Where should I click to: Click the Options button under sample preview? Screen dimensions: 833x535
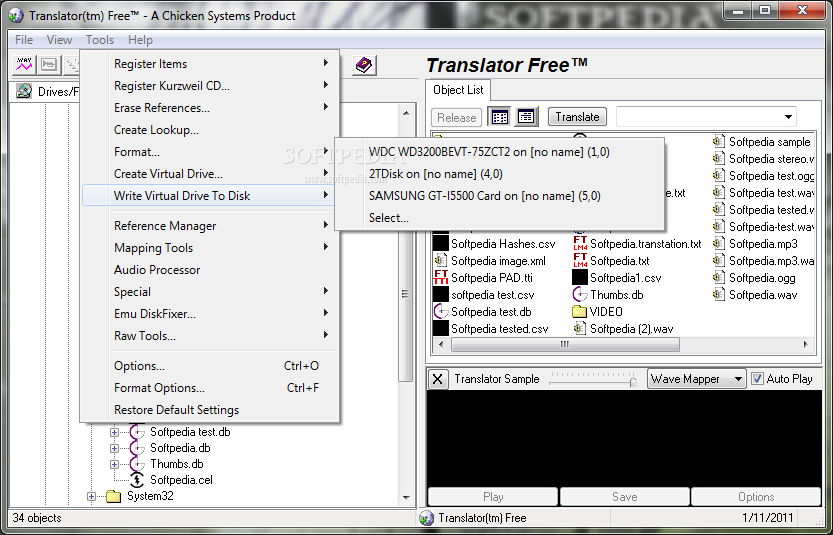click(756, 497)
